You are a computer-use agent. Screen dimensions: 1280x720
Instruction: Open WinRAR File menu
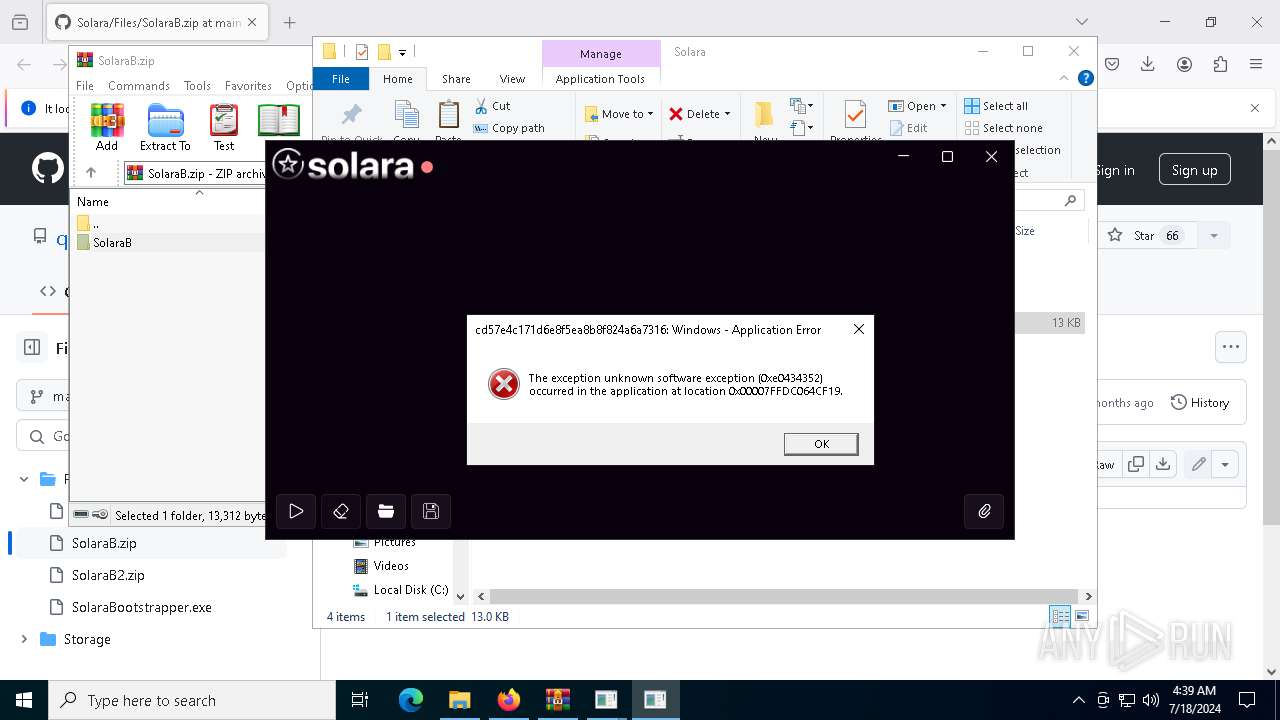85,86
